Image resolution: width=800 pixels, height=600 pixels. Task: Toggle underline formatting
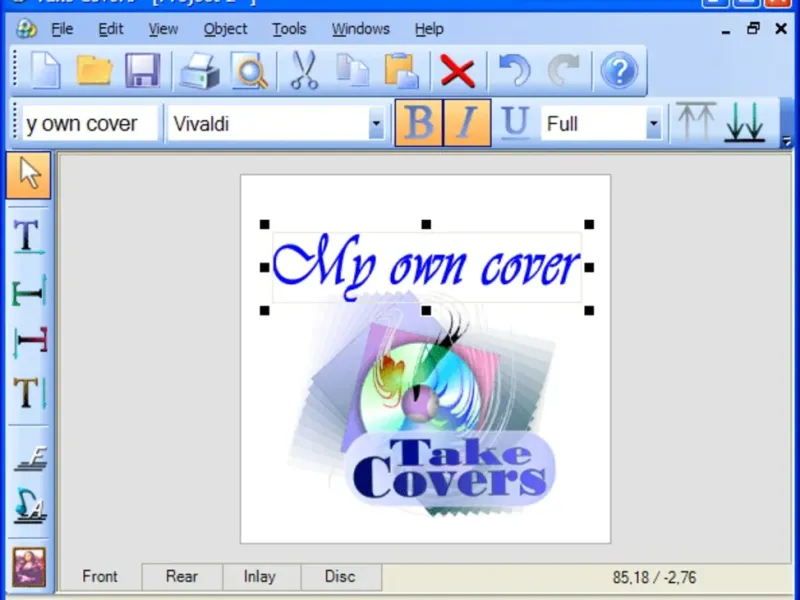515,123
